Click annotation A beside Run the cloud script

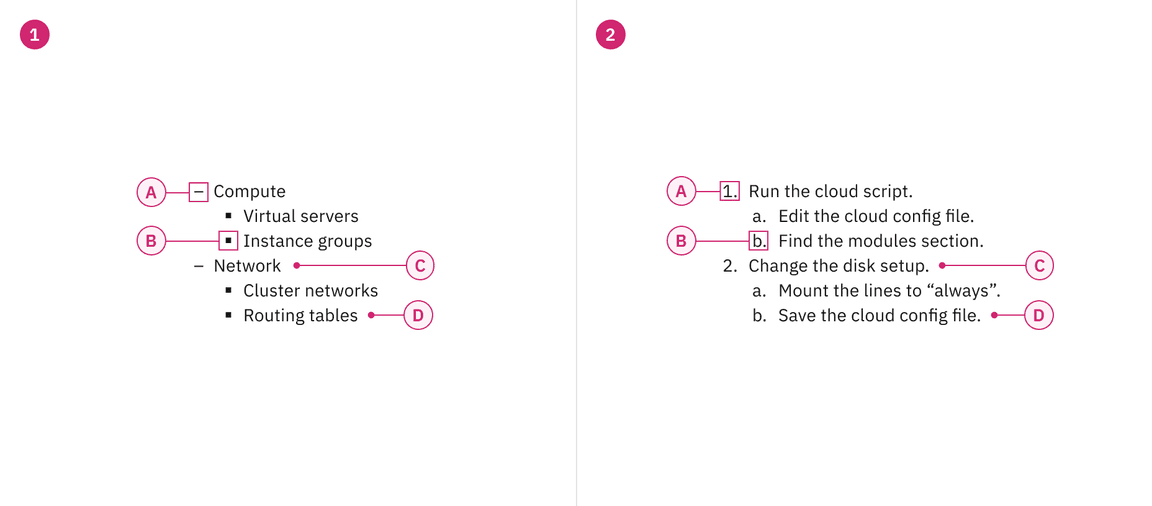(681, 191)
